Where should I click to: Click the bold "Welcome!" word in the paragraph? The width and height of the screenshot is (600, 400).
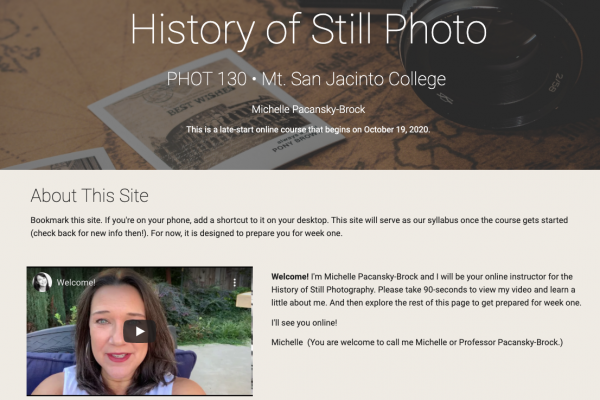coord(290,277)
